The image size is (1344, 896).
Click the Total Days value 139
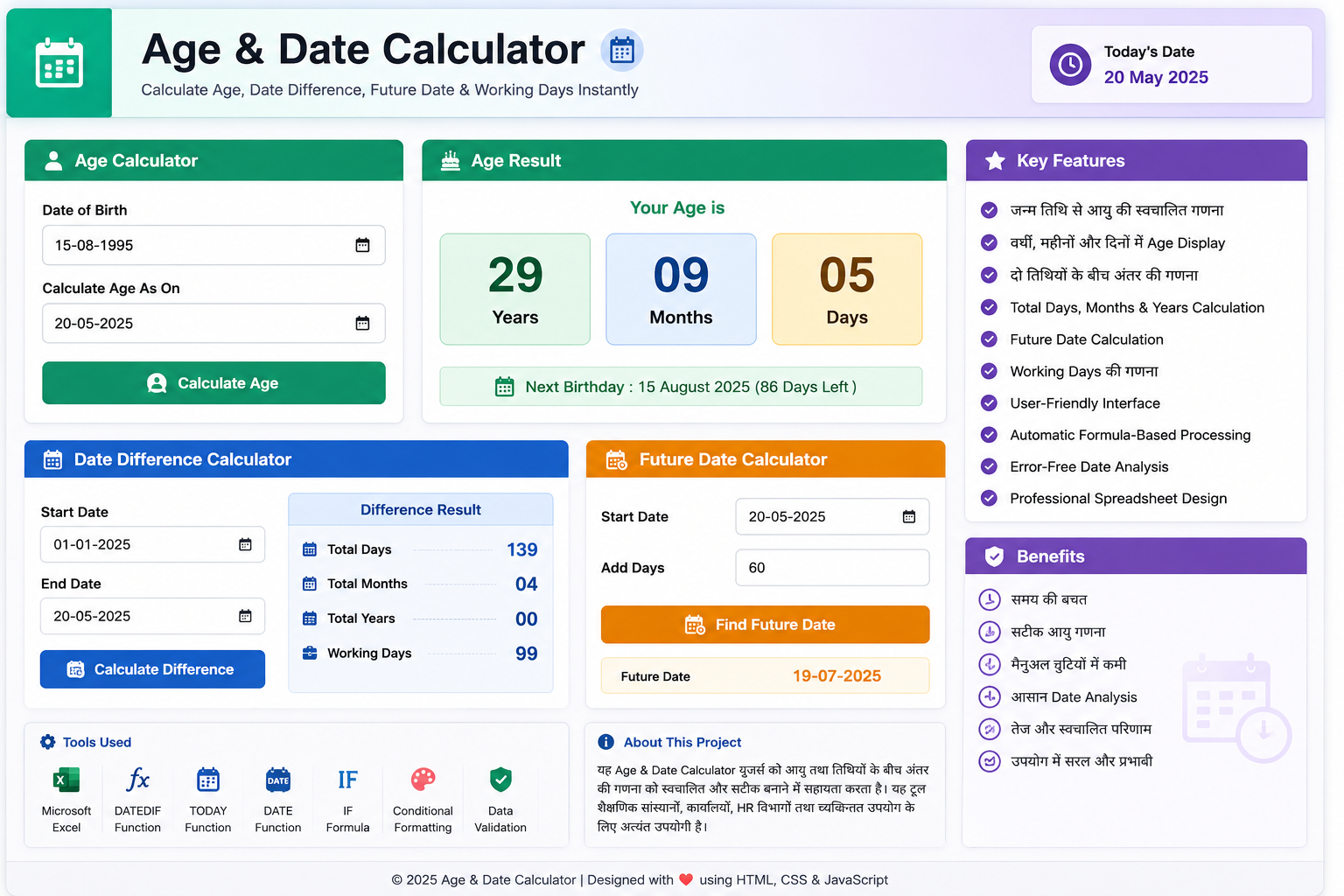(522, 549)
